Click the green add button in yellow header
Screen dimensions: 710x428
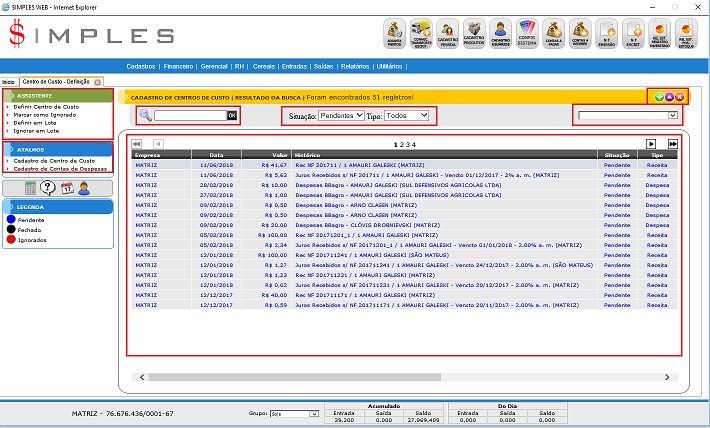(x=659, y=96)
